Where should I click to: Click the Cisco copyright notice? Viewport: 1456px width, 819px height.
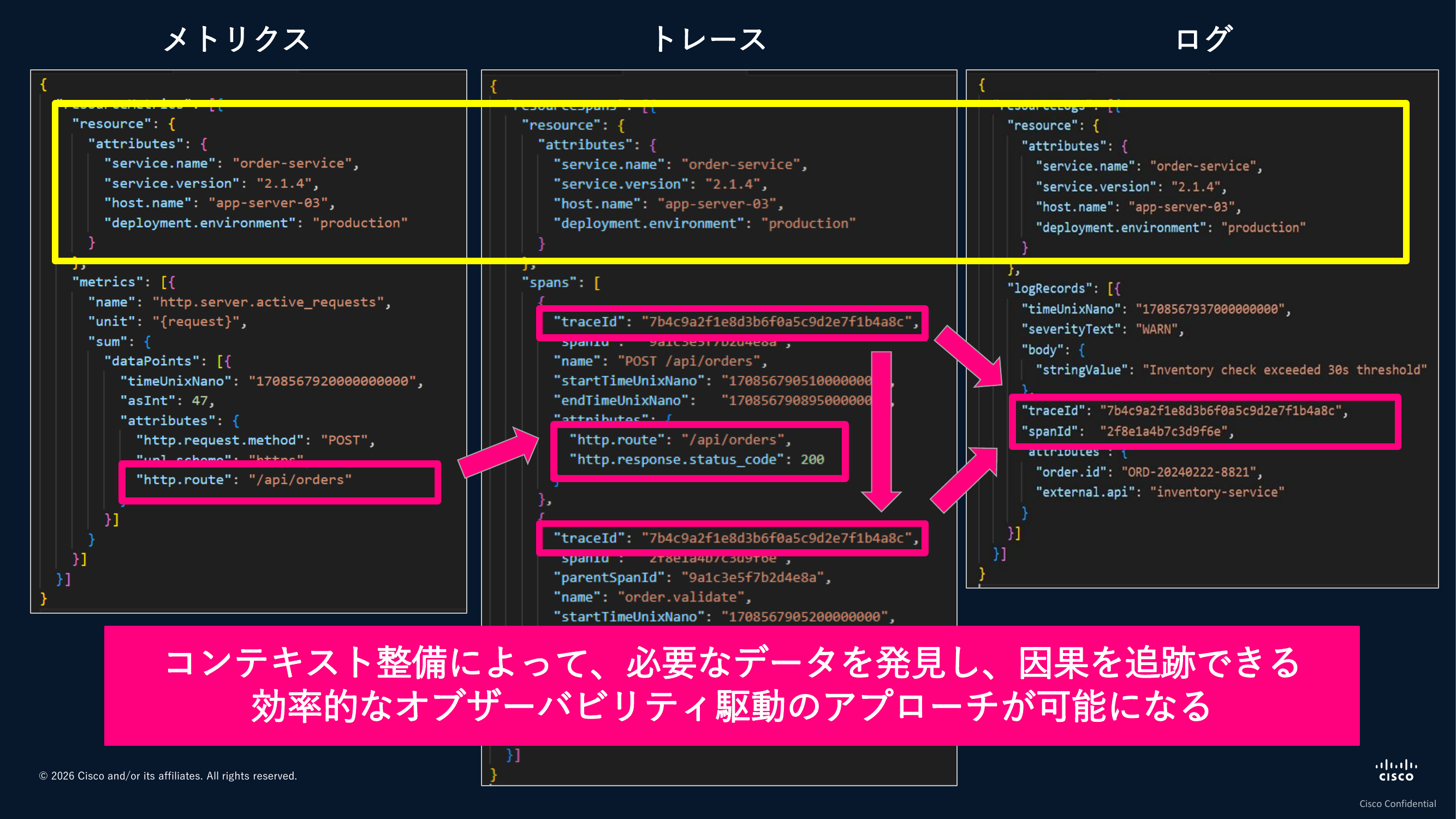coord(168,776)
